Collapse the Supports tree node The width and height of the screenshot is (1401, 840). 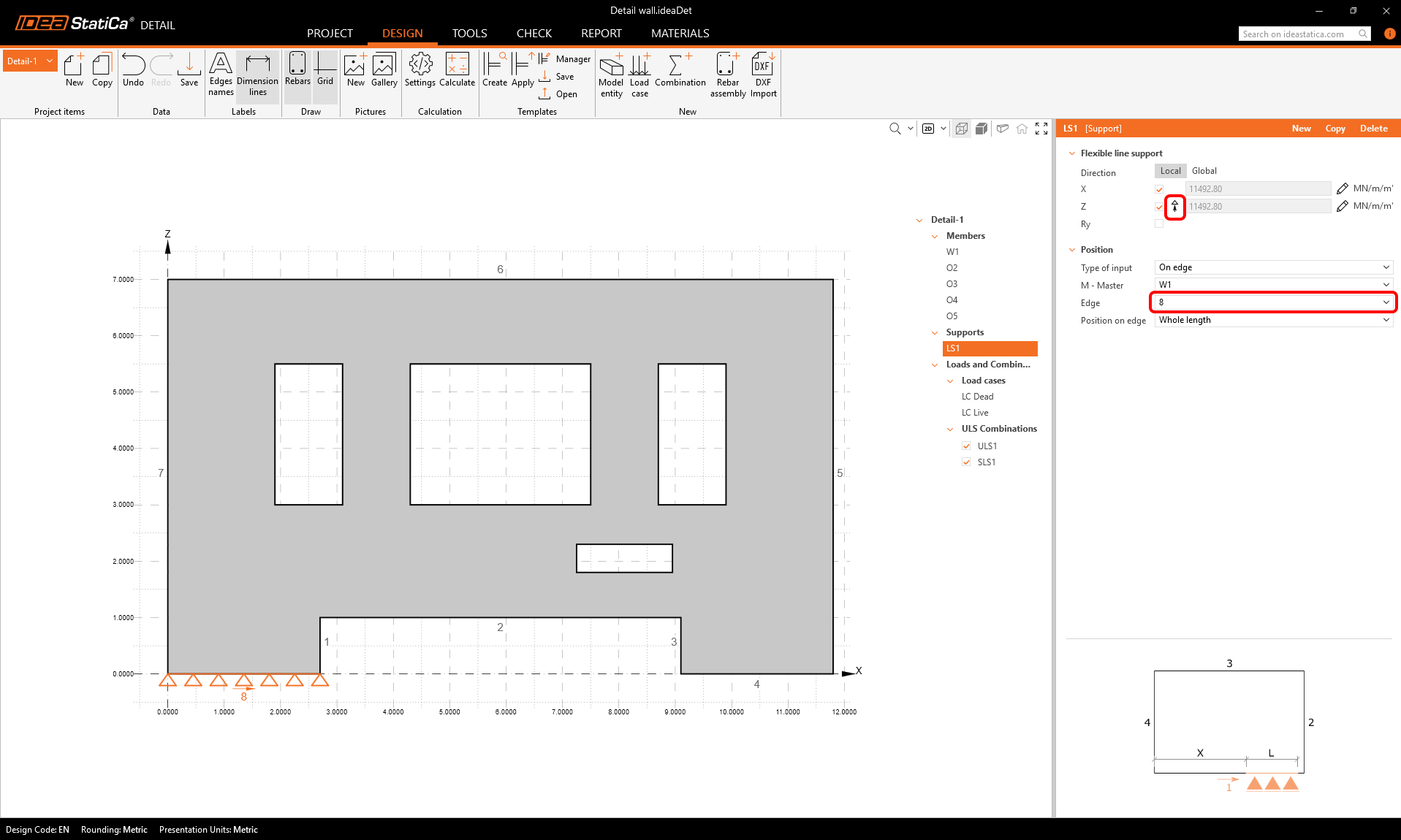935,333
